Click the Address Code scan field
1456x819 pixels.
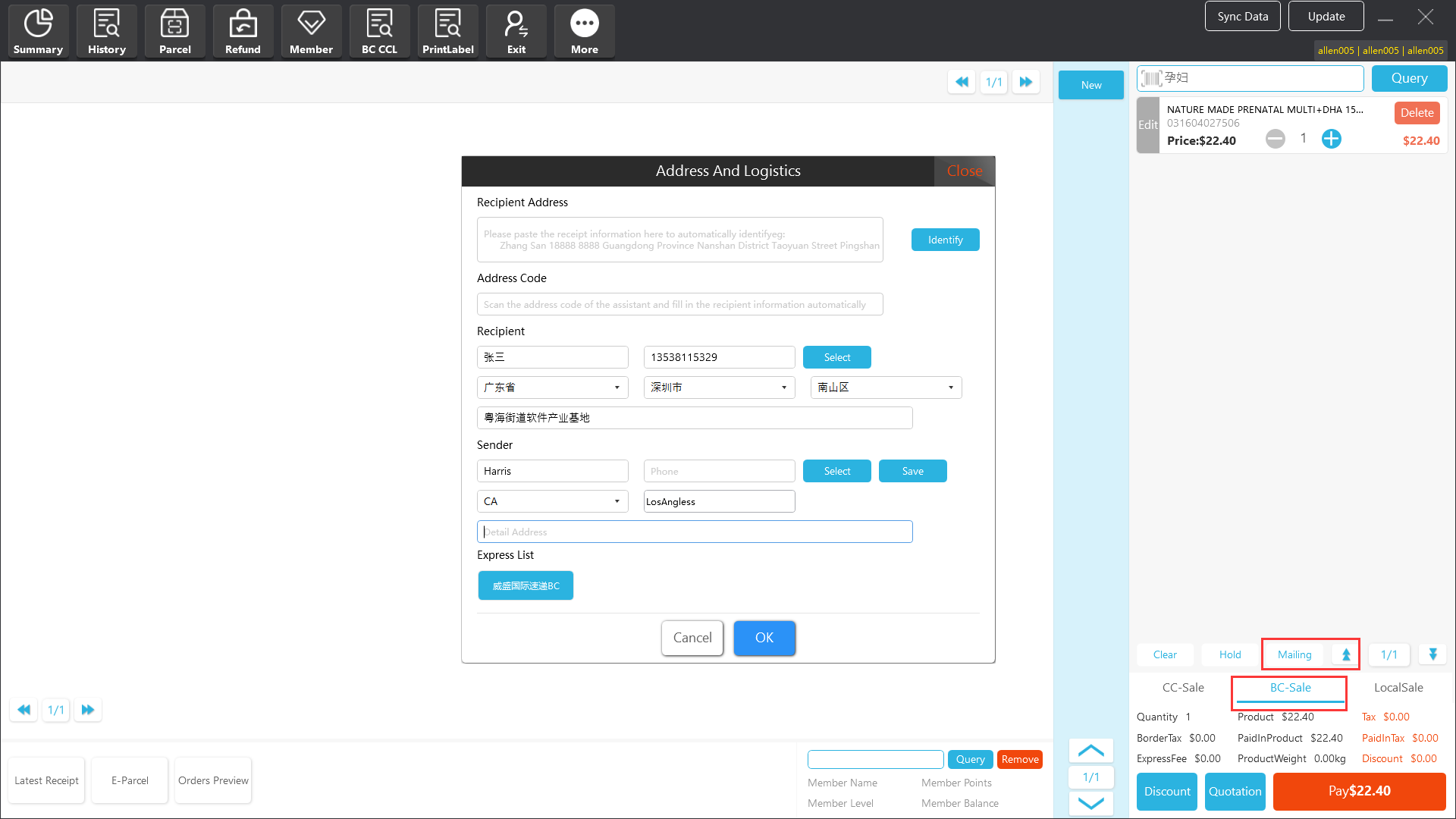pyautogui.click(x=679, y=304)
